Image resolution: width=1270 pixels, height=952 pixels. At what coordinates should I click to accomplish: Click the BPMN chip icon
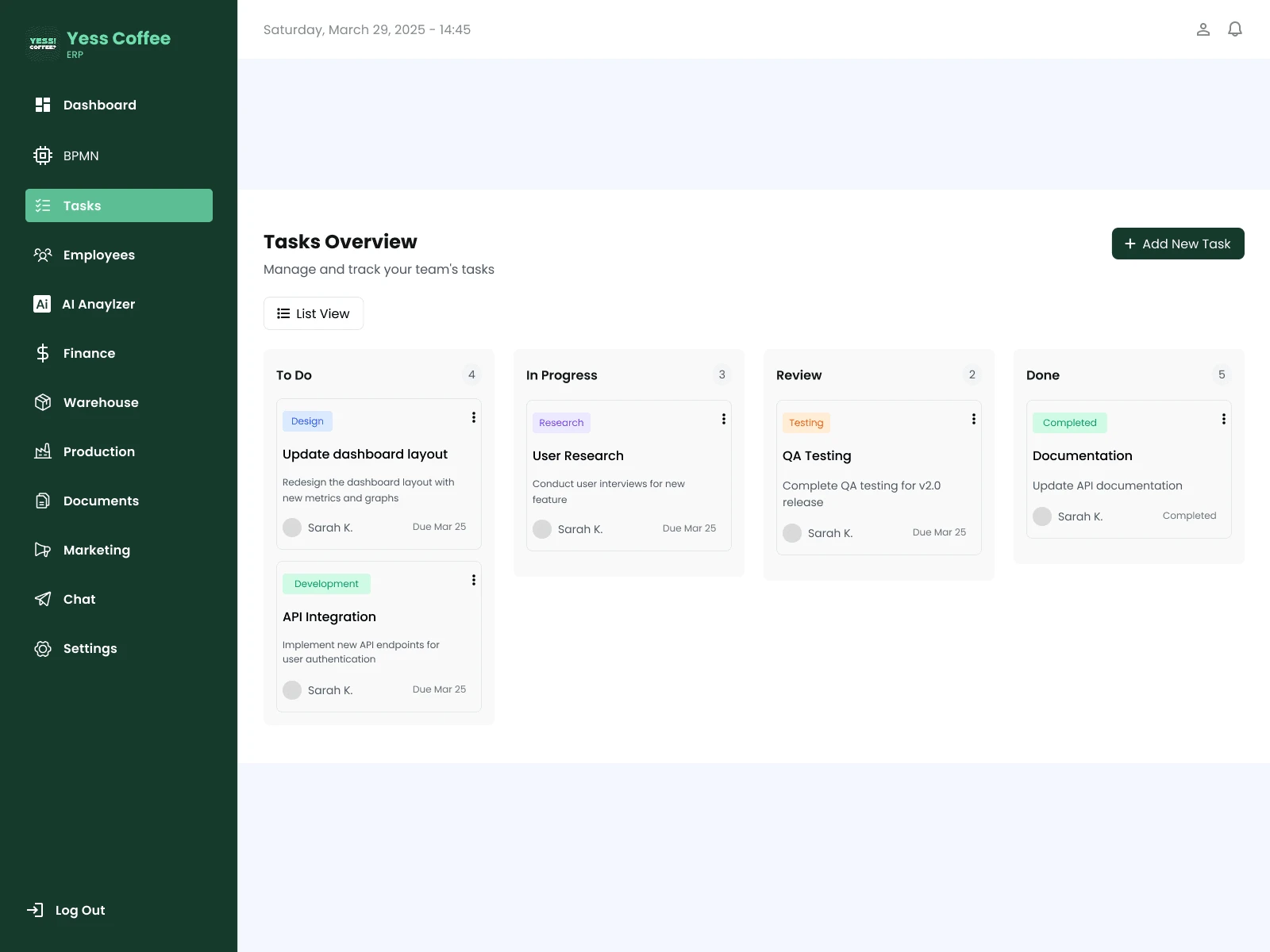tap(43, 155)
